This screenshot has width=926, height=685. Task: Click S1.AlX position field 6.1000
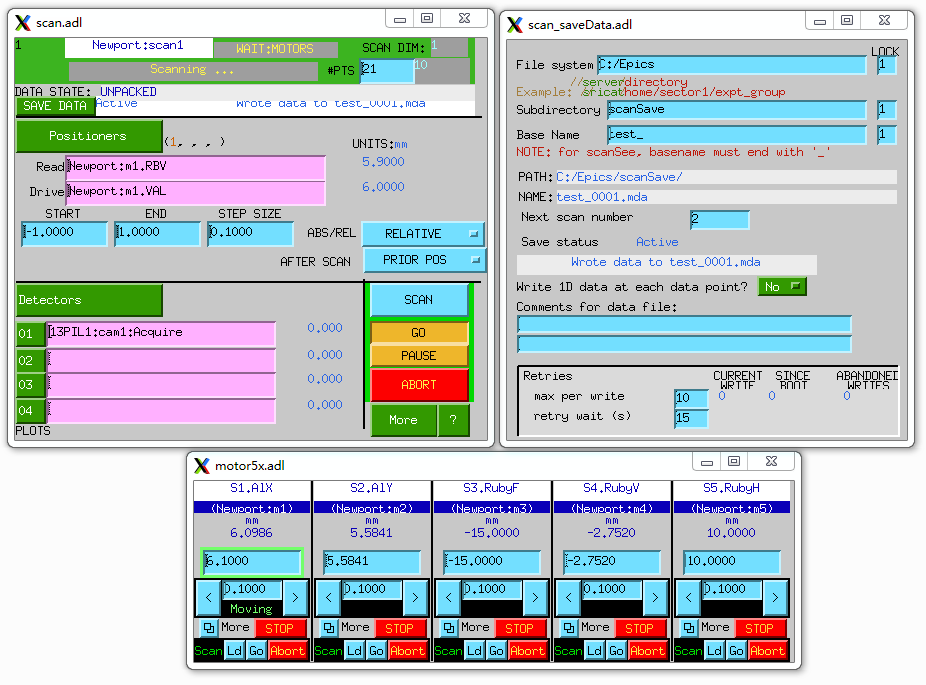[x=252, y=562]
